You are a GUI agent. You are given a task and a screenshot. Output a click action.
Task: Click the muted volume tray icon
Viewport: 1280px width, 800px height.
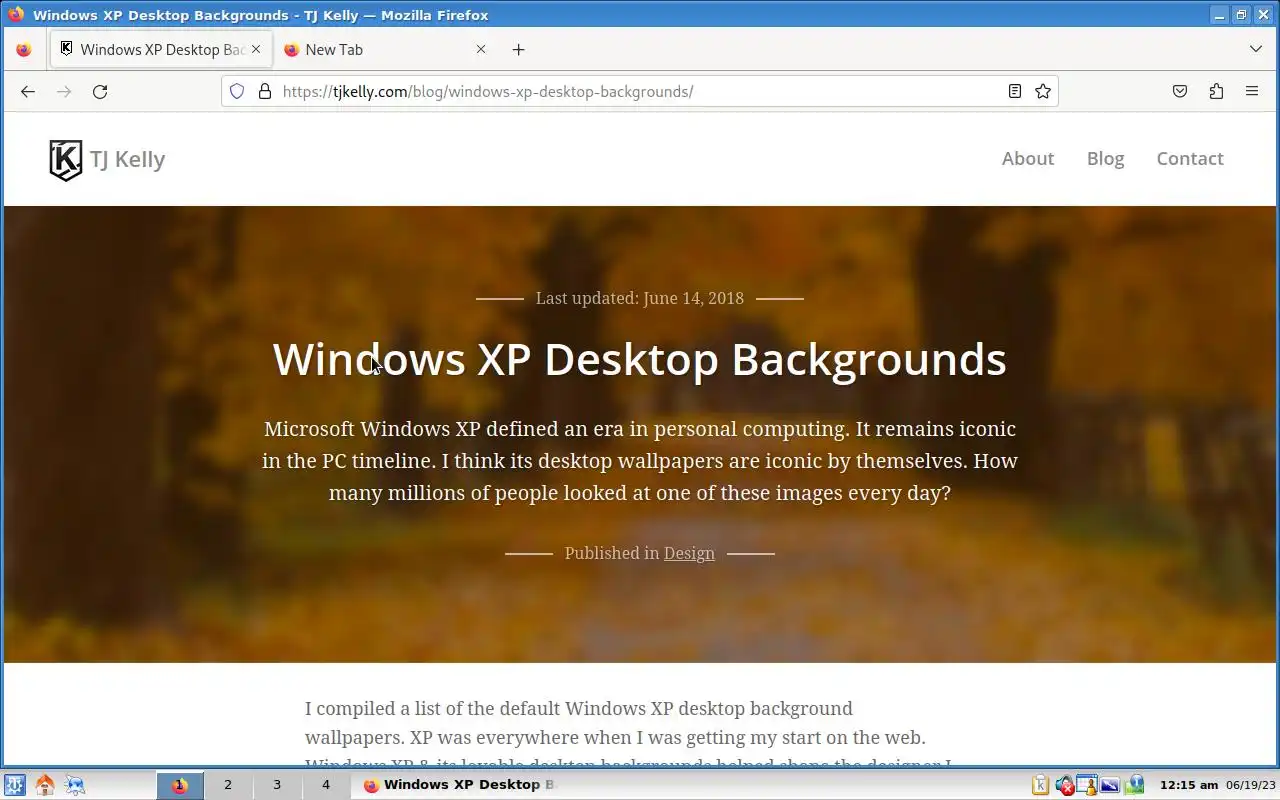(x=1064, y=785)
